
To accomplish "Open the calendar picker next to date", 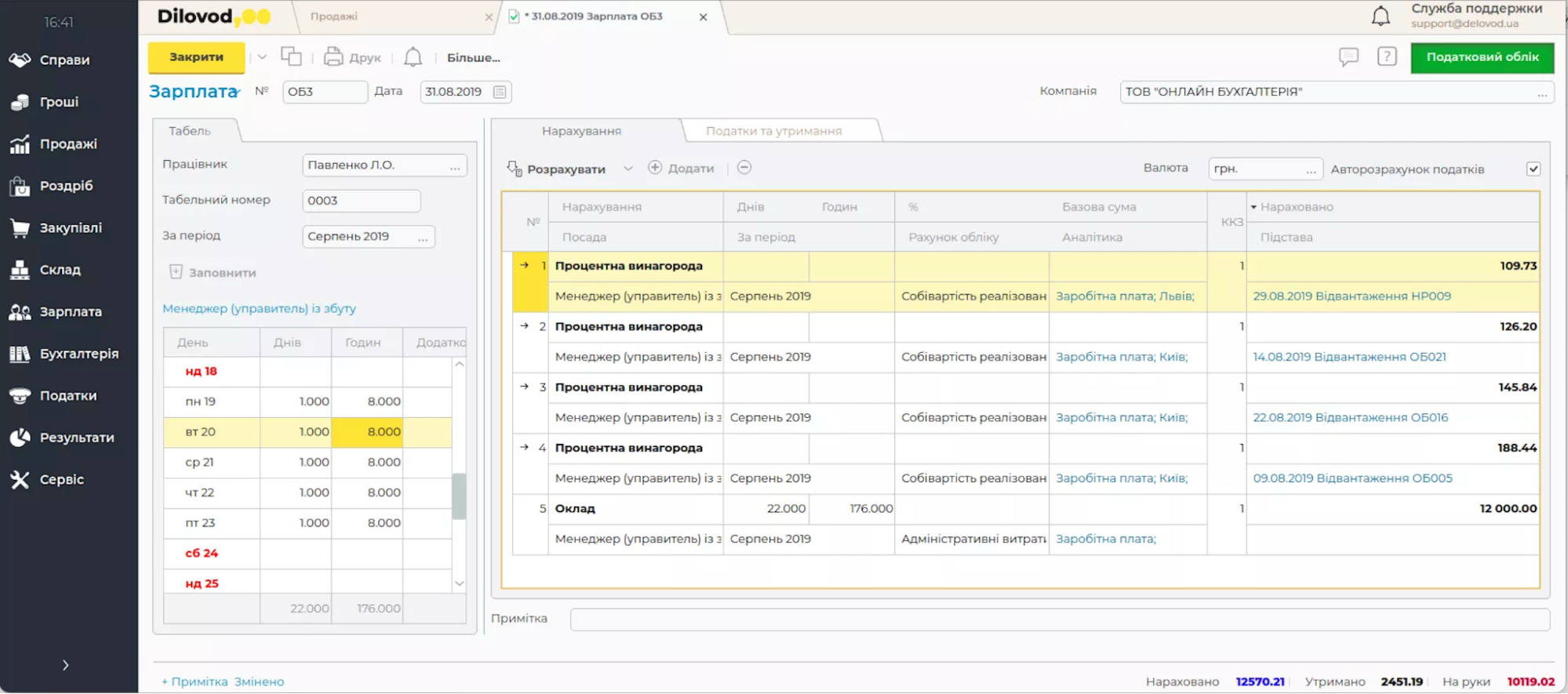I will [500, 92].
